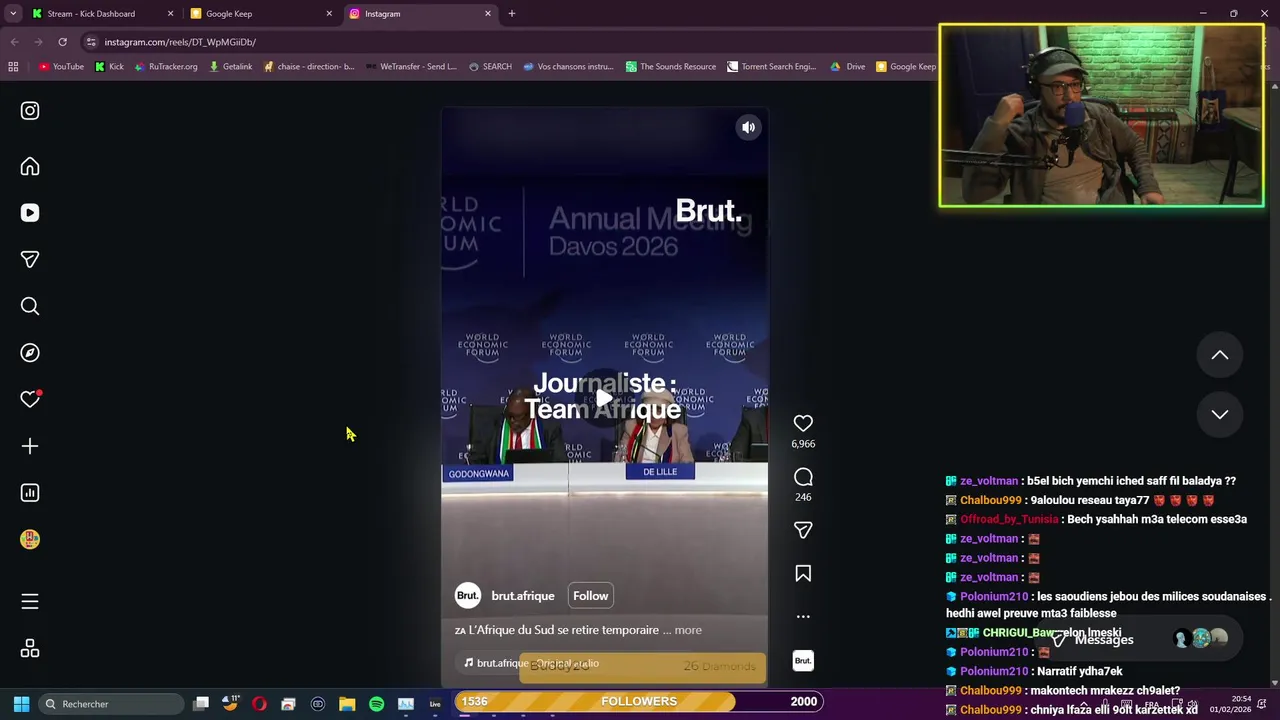1280x720 pixels.
Task: Open the Getalink bookmark
Action: [x=230, y=67]
